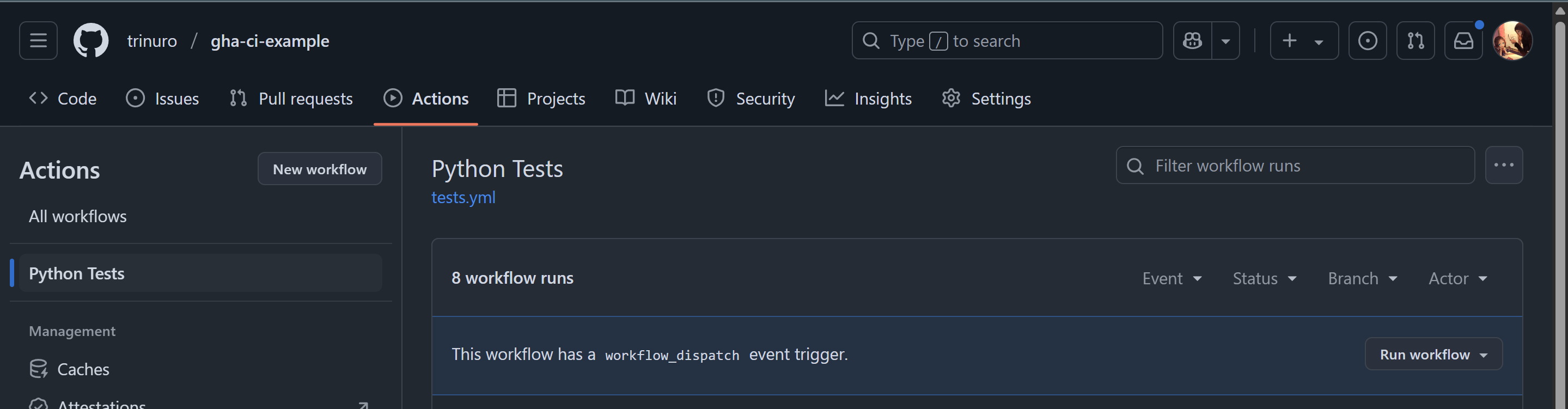Viewport: 1568px width, 409px height.
Task: Open the tests.yml workflow file link
Action: tap(463, 197)
